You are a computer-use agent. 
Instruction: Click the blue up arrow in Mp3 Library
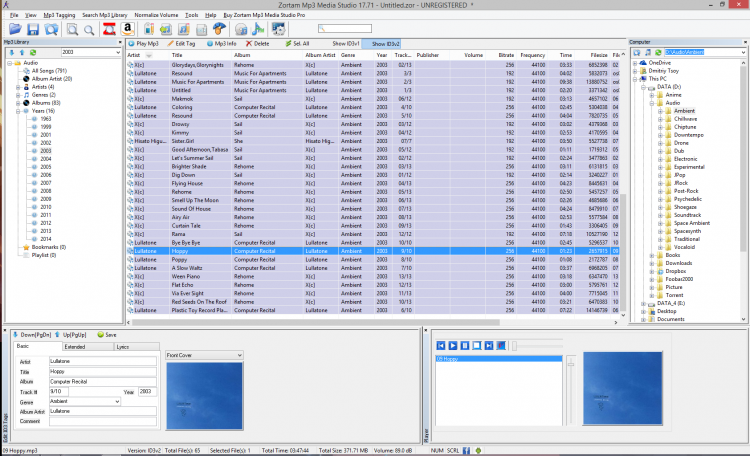(22, 52)
